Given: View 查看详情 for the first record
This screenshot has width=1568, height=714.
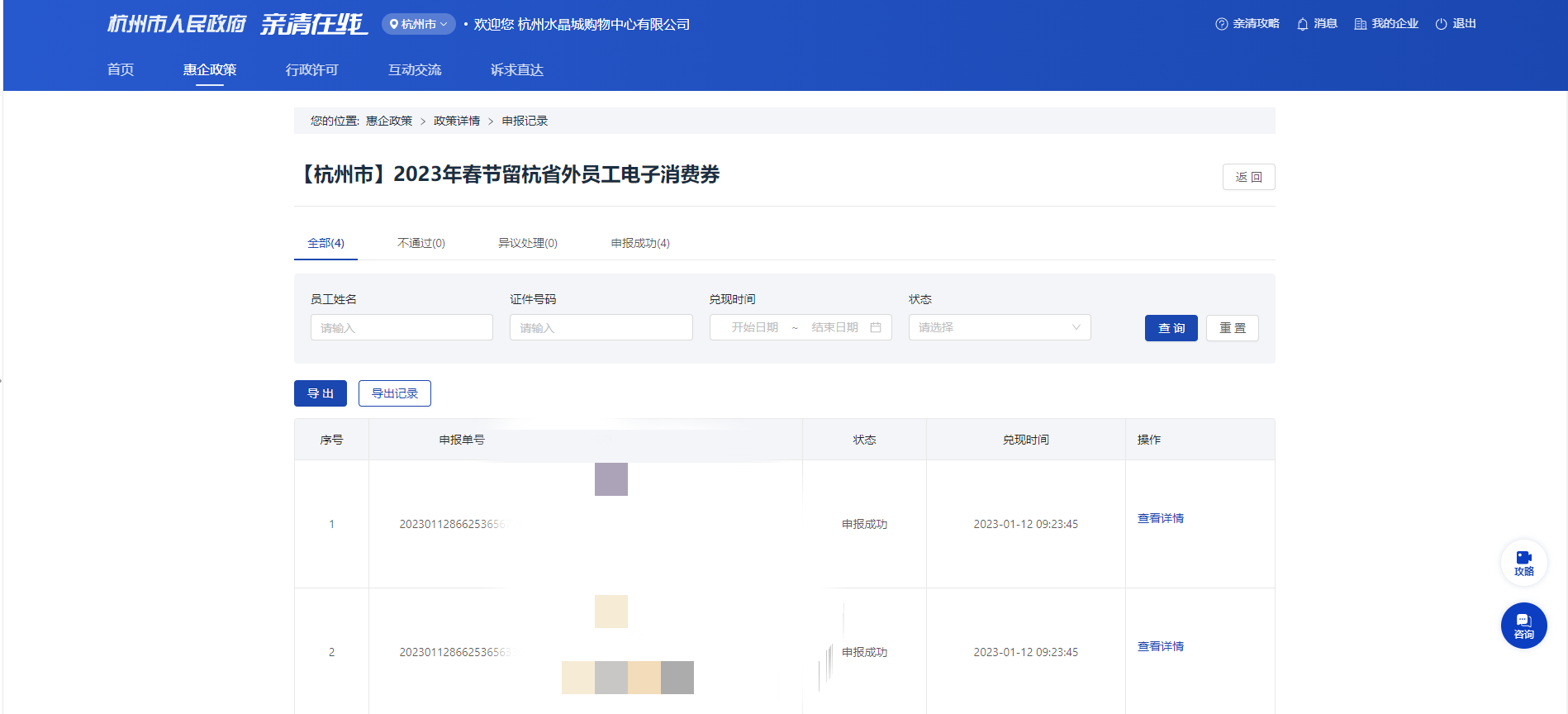Looking at the screenshot, I should click(x=1160, y=518).
